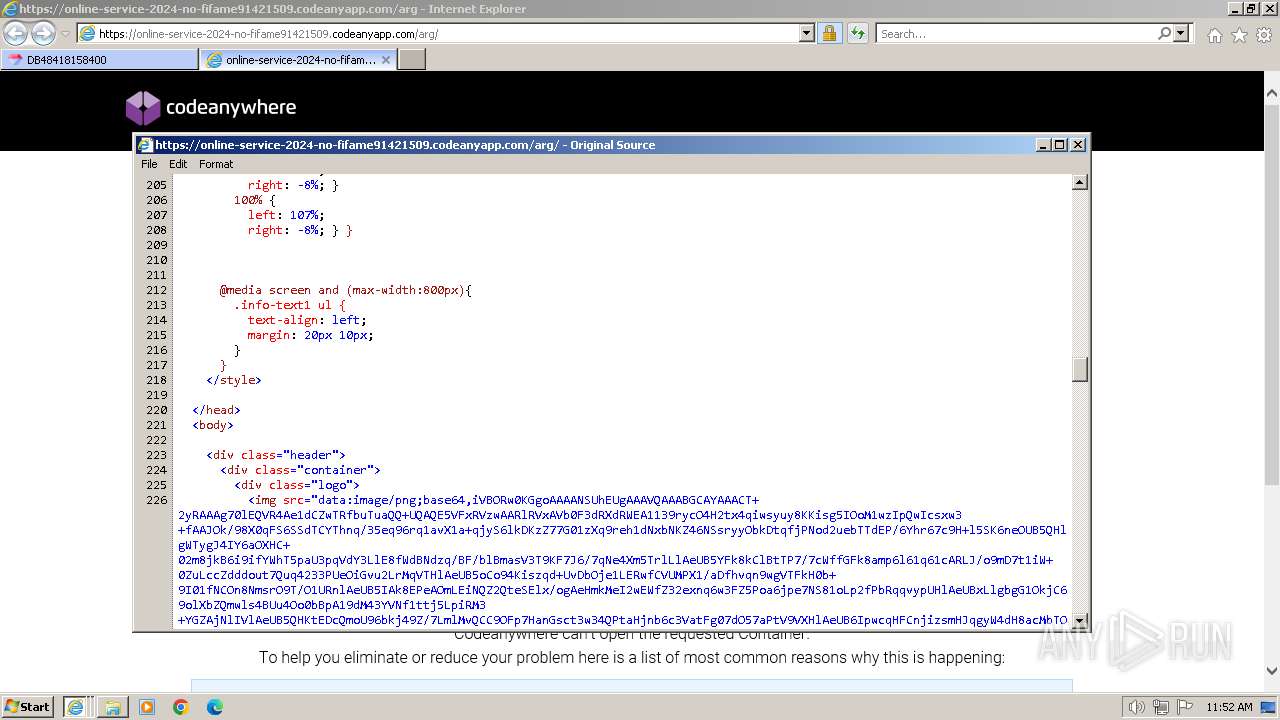The height and width of the screenshot is (720, 1280).
Task: Click the '.info-text1 ul {' selector line
Action: [x=290, y=305]
